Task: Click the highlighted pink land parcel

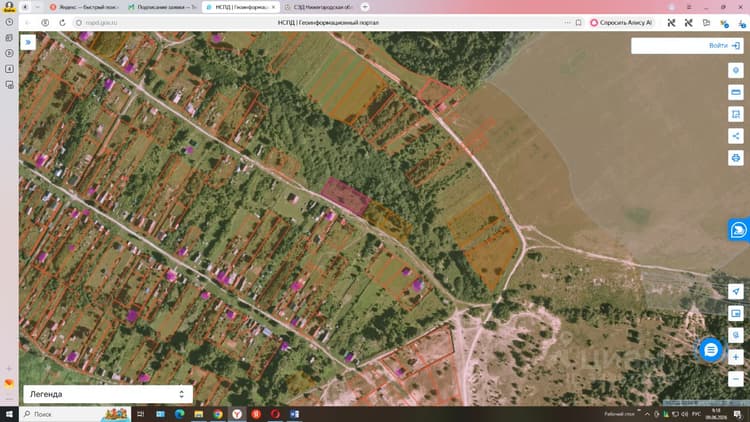Action: [x=345, y=197]
